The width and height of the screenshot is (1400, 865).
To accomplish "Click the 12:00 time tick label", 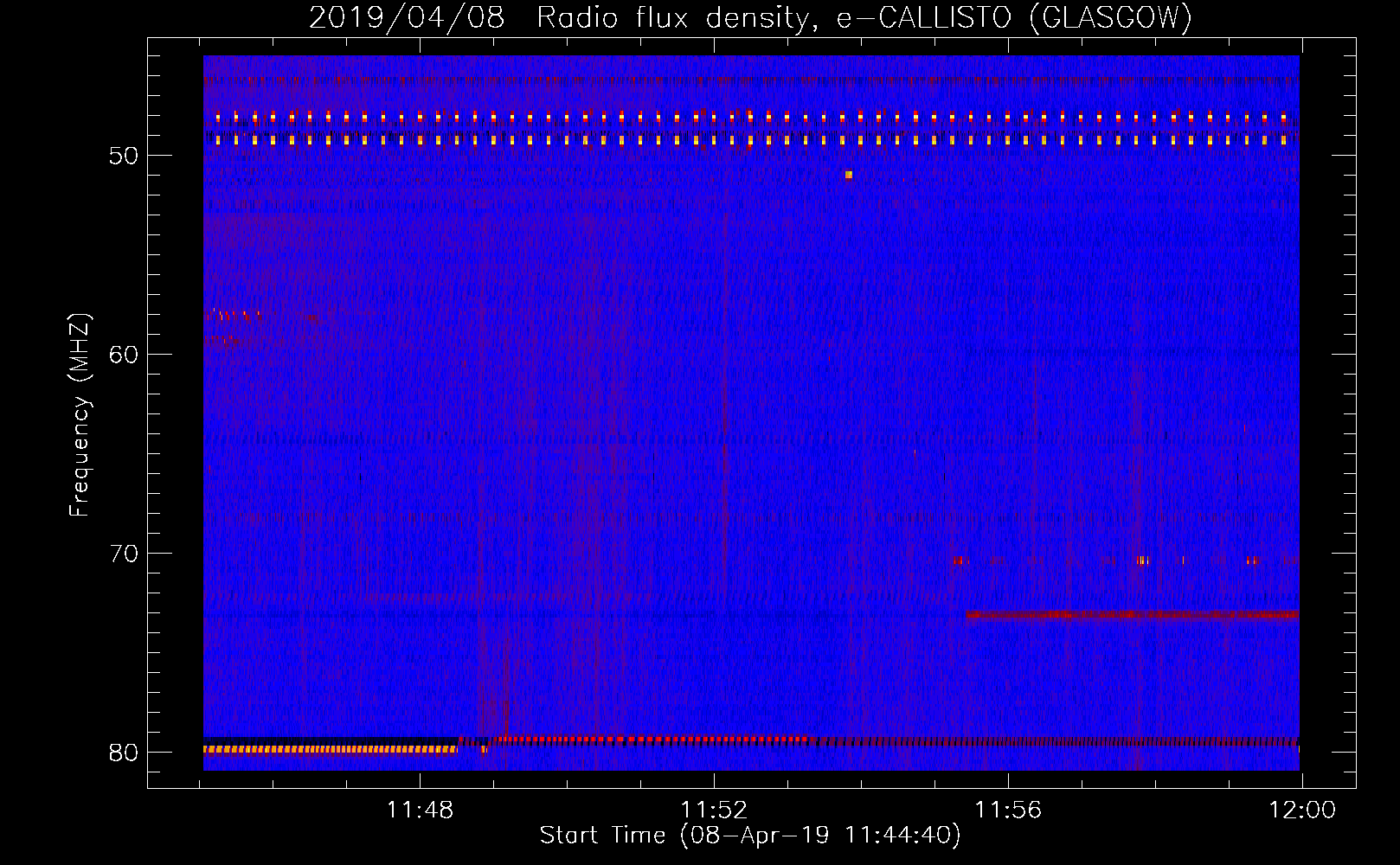I will 1302,811.
